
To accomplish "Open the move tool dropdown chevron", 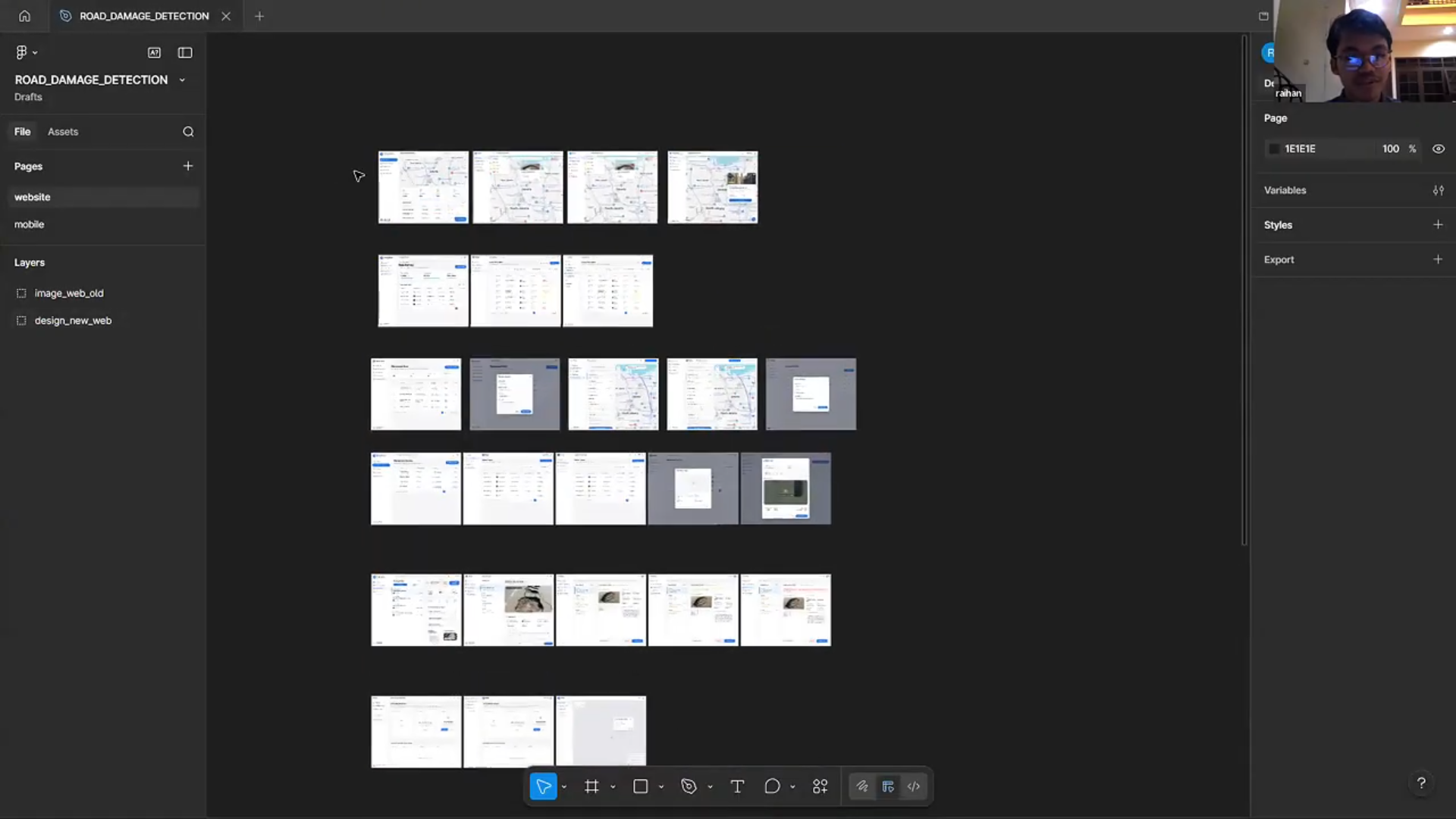I will click(564, 786).
